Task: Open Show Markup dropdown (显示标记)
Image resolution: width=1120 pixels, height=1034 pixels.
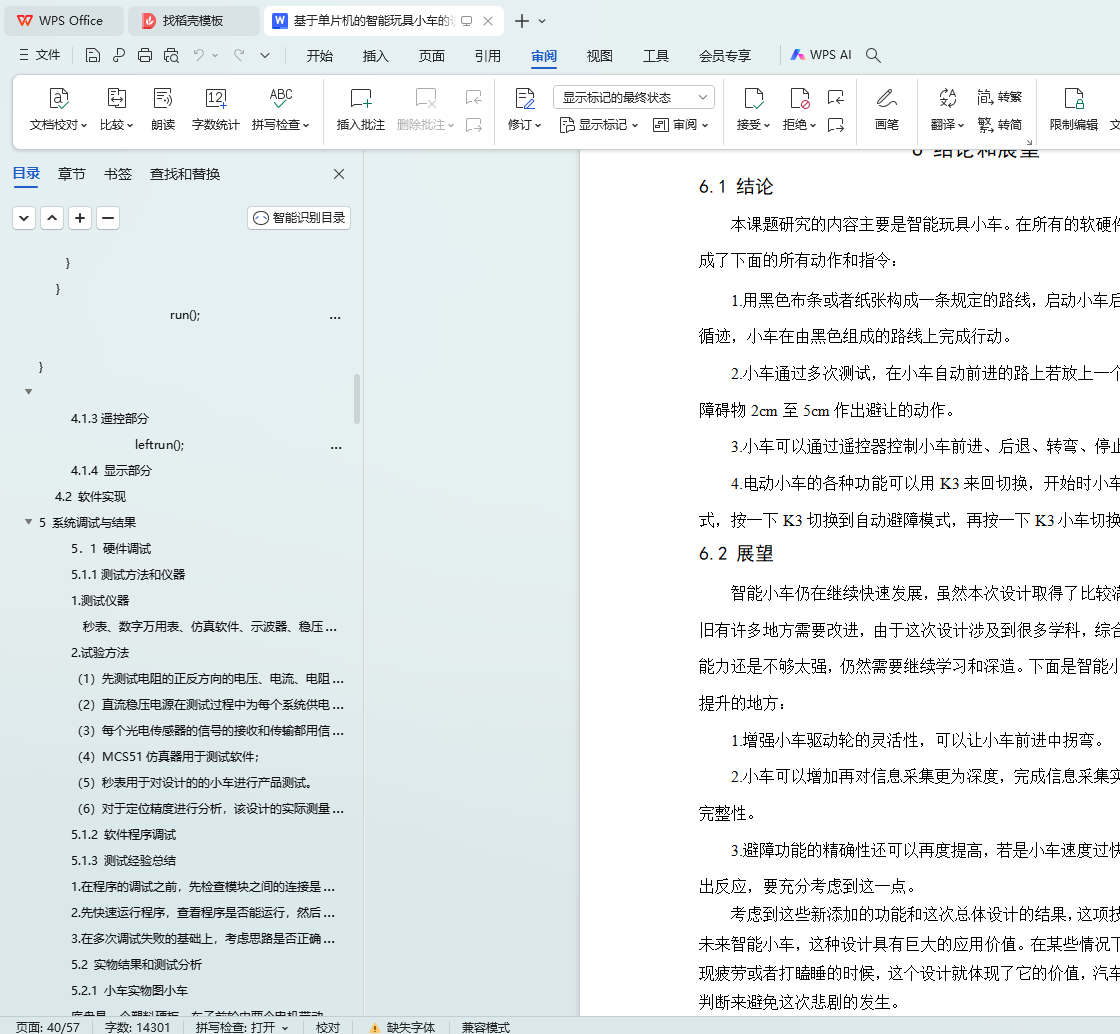Action: pyautogui.click(x=599, y=125)
